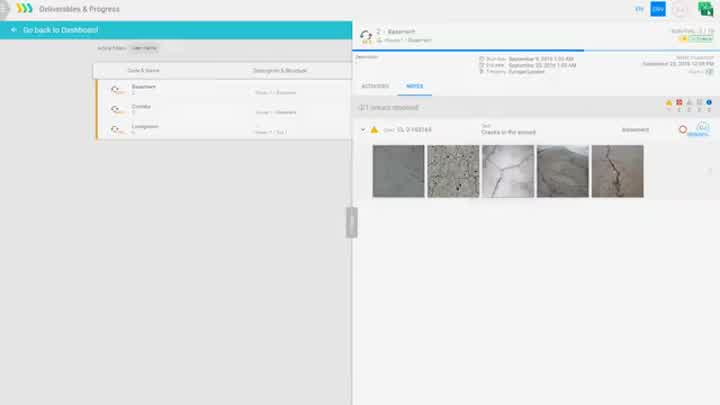Screen dimensions: 720x405
Task: Click the deliverable headset icon in details header
Action: 366,36
